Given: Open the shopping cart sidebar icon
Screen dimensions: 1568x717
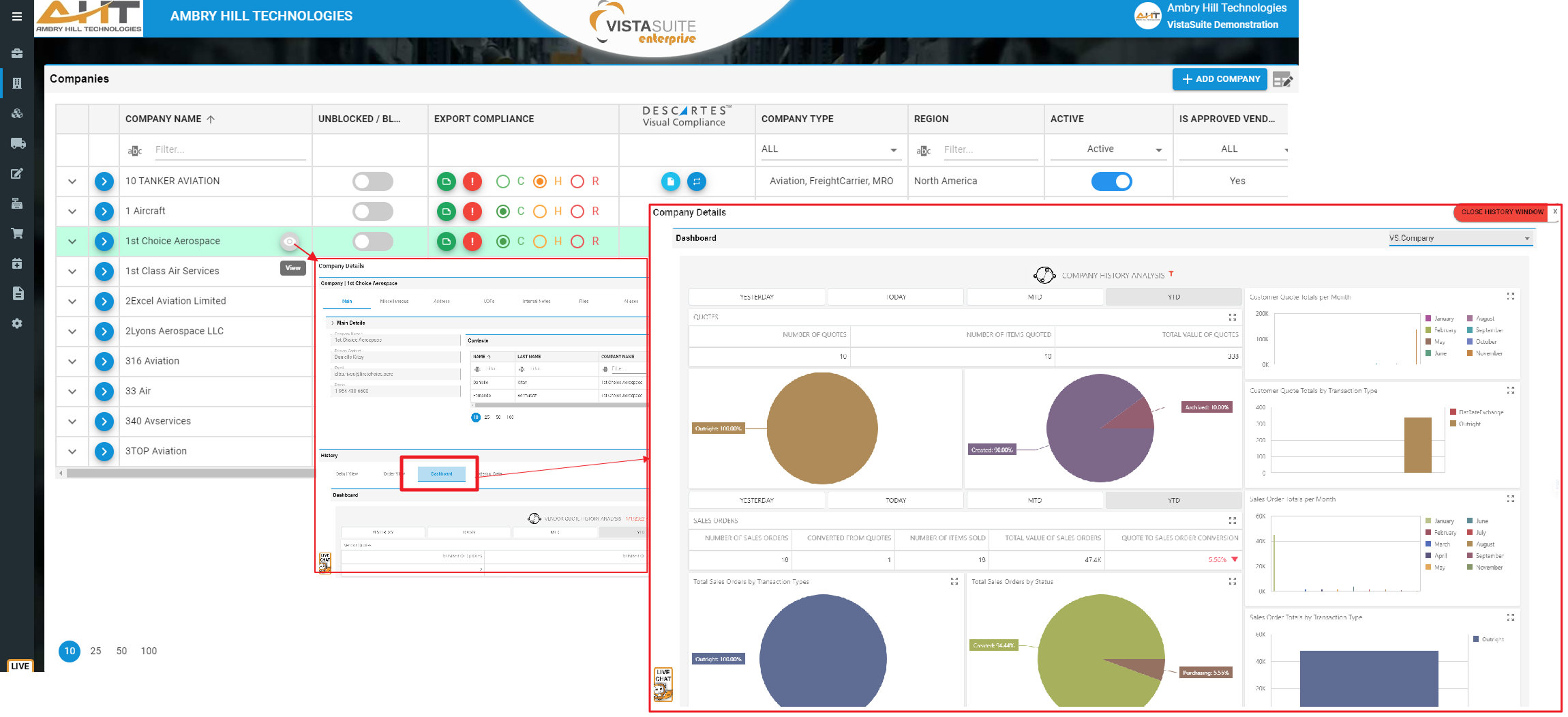Looking at the screenshot, I should pos(18,233).
